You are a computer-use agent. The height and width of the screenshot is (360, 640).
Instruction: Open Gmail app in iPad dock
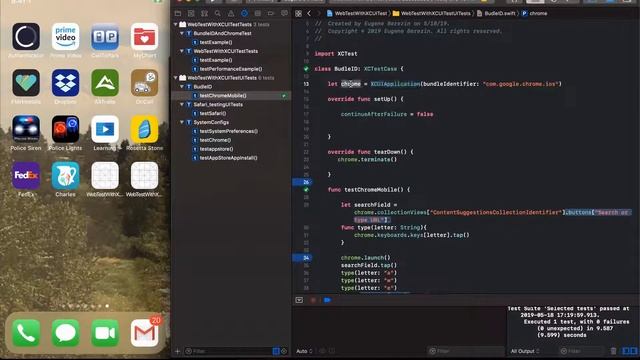coord(144,333)
